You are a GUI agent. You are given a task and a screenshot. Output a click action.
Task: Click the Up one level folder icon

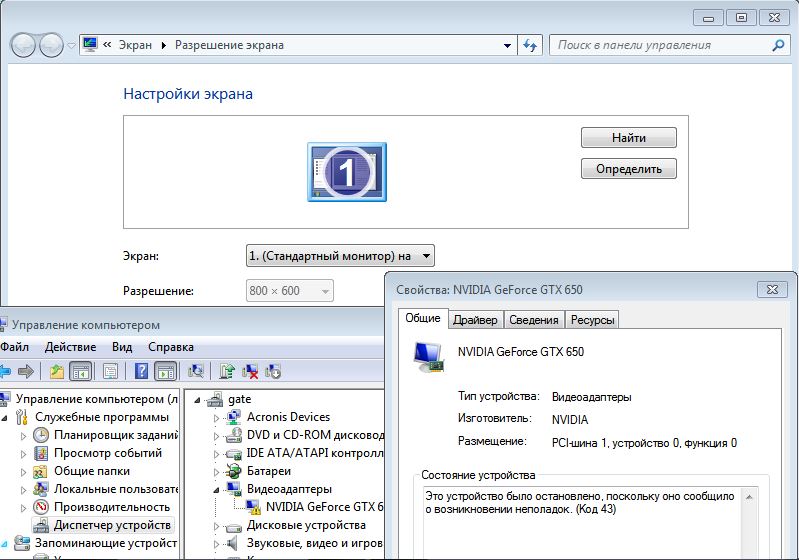click(57, 371)
